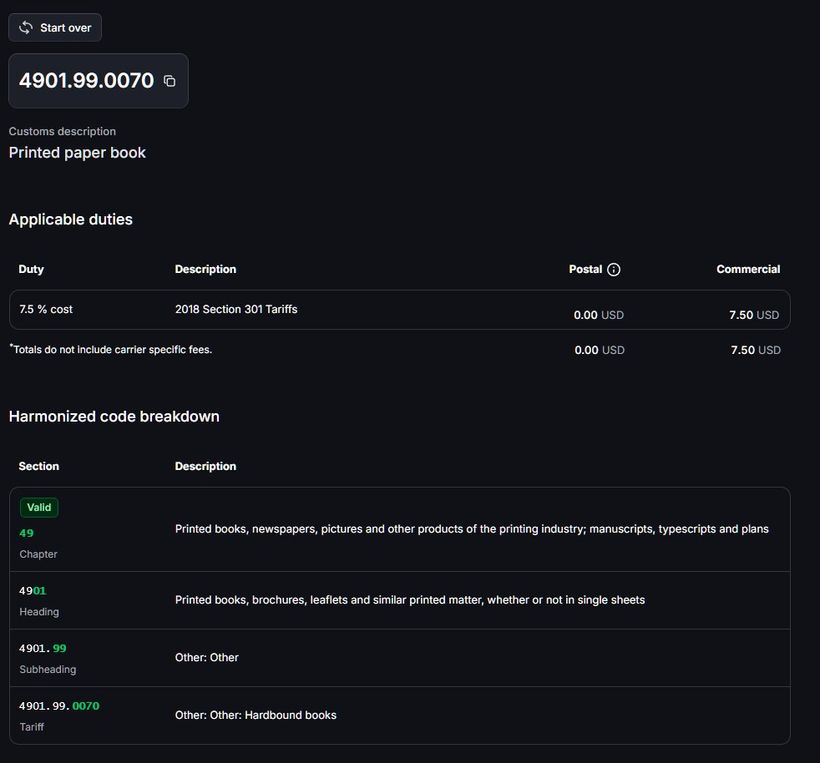Click the Duty column header
Image resolution: width=820 pixels, height=763 pixels.
(x=31, y=269)
